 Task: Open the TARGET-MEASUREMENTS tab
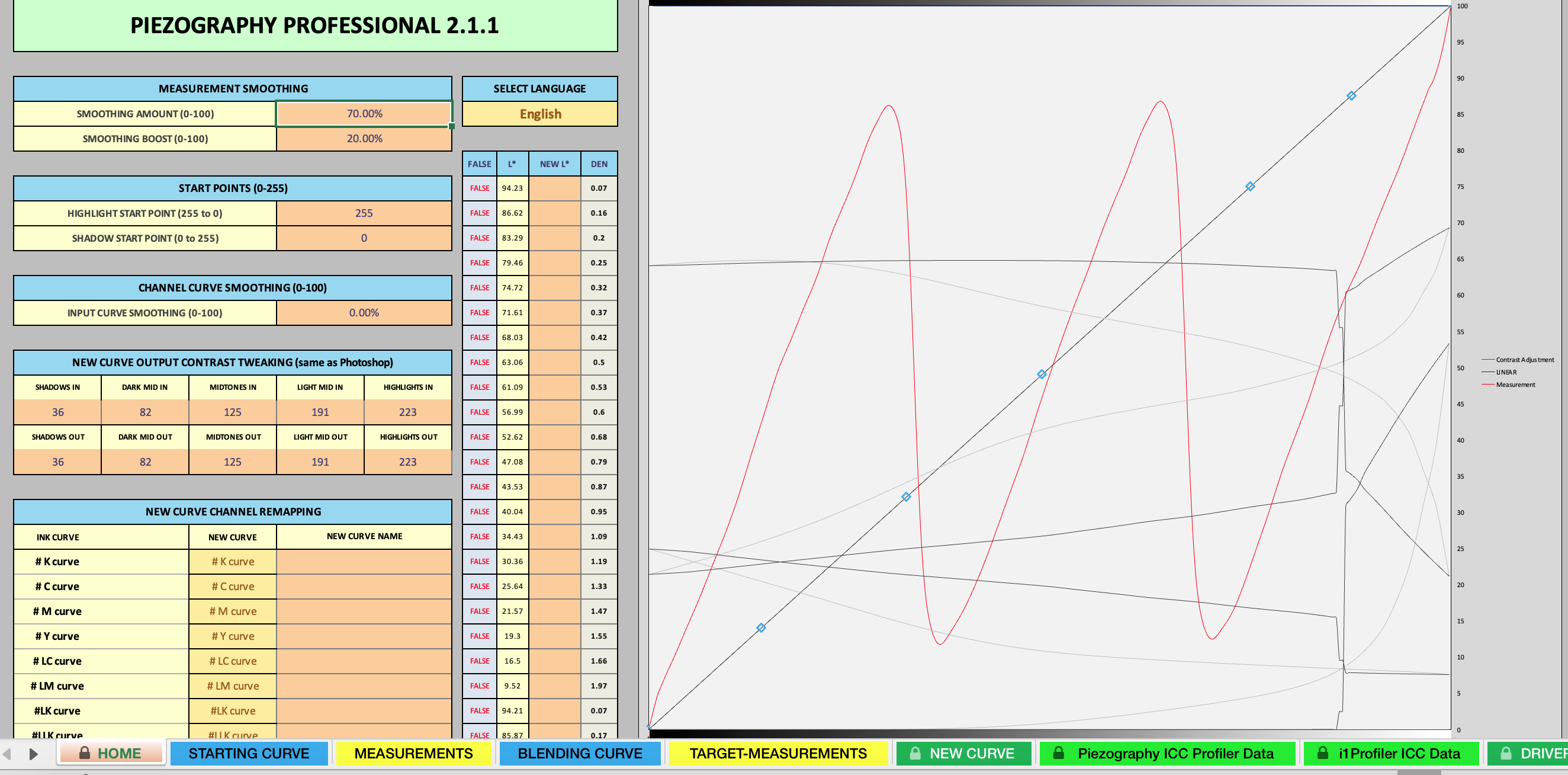coord(778,753)
